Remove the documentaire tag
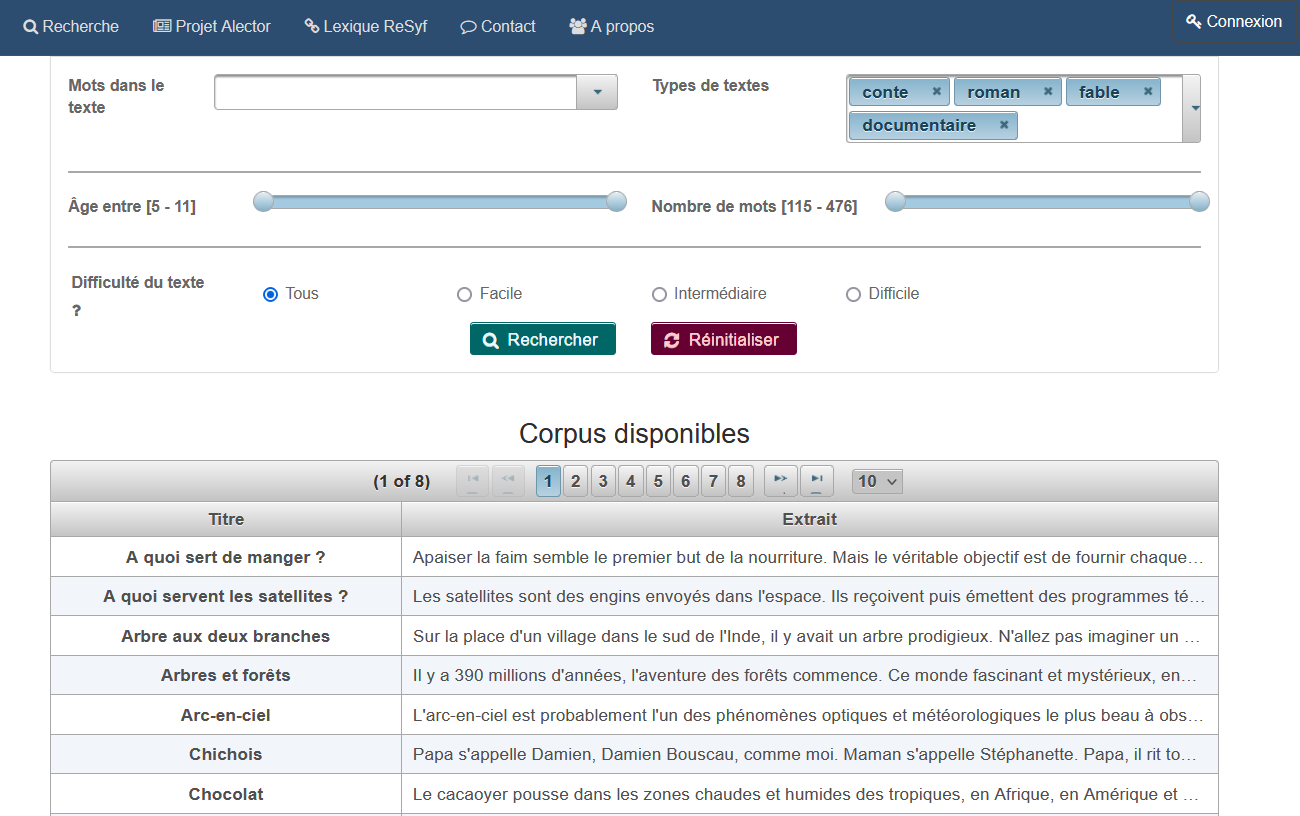 pyautogui.click(x=1004, y=125)
